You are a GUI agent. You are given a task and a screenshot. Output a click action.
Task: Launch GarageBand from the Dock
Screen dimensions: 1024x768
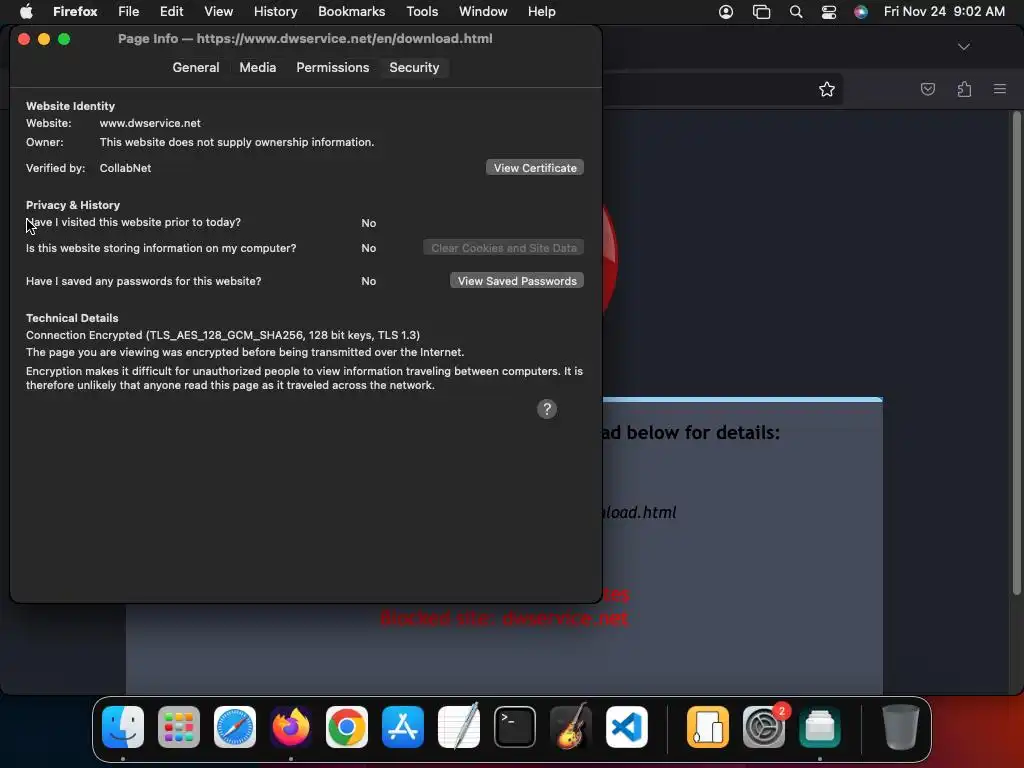(571, 727)
